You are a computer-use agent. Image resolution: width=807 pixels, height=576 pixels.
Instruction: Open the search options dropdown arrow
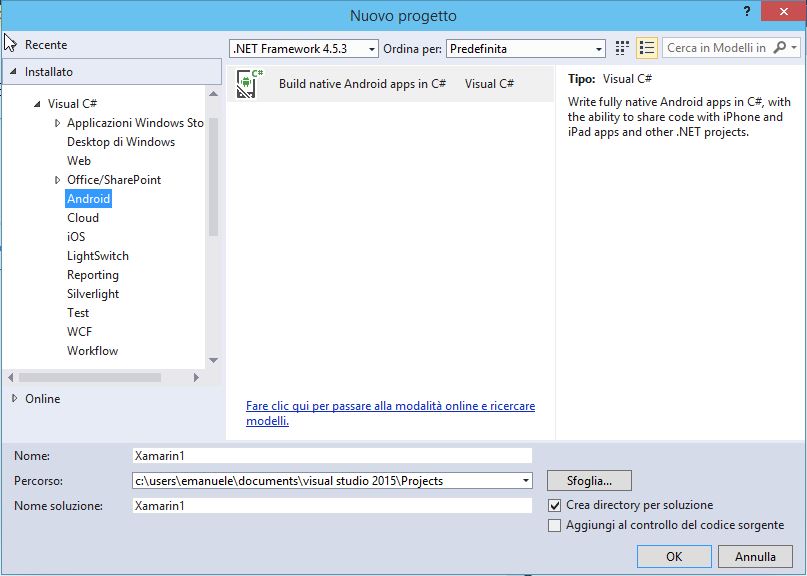(794, 48)
